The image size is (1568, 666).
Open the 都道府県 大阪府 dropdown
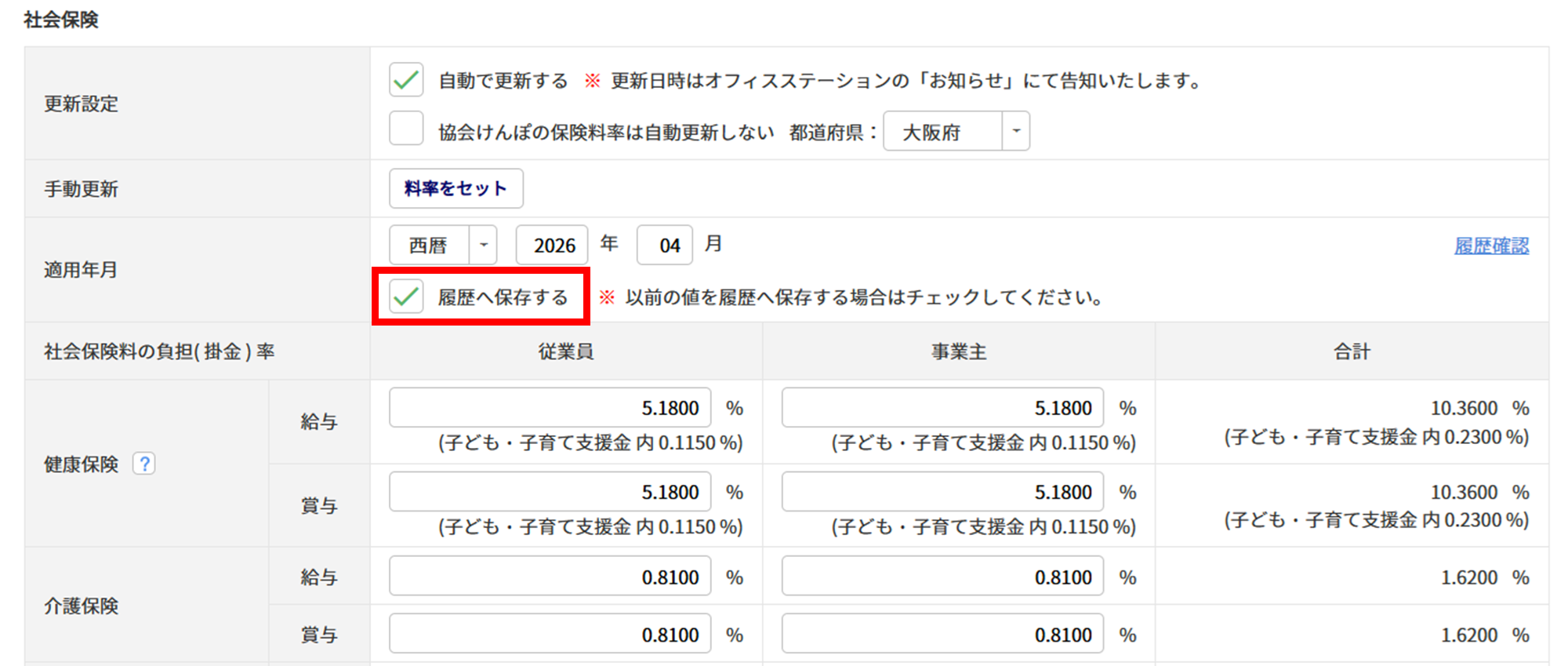[x=956, y=131]
